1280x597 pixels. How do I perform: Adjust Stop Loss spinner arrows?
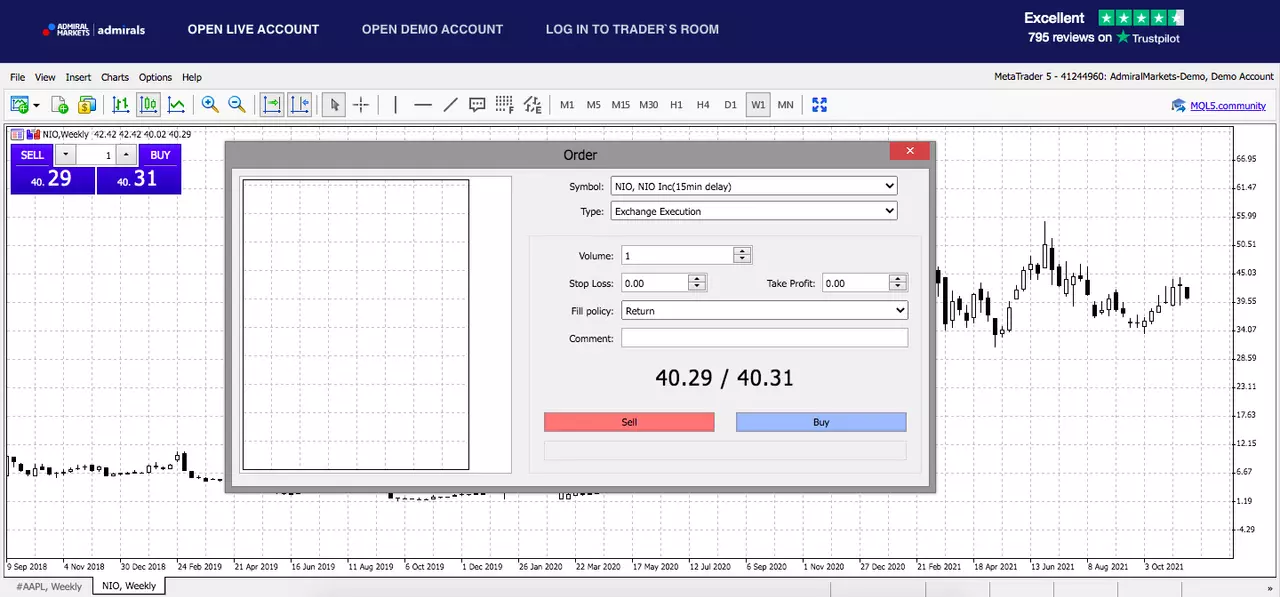(x=697, y=283)
